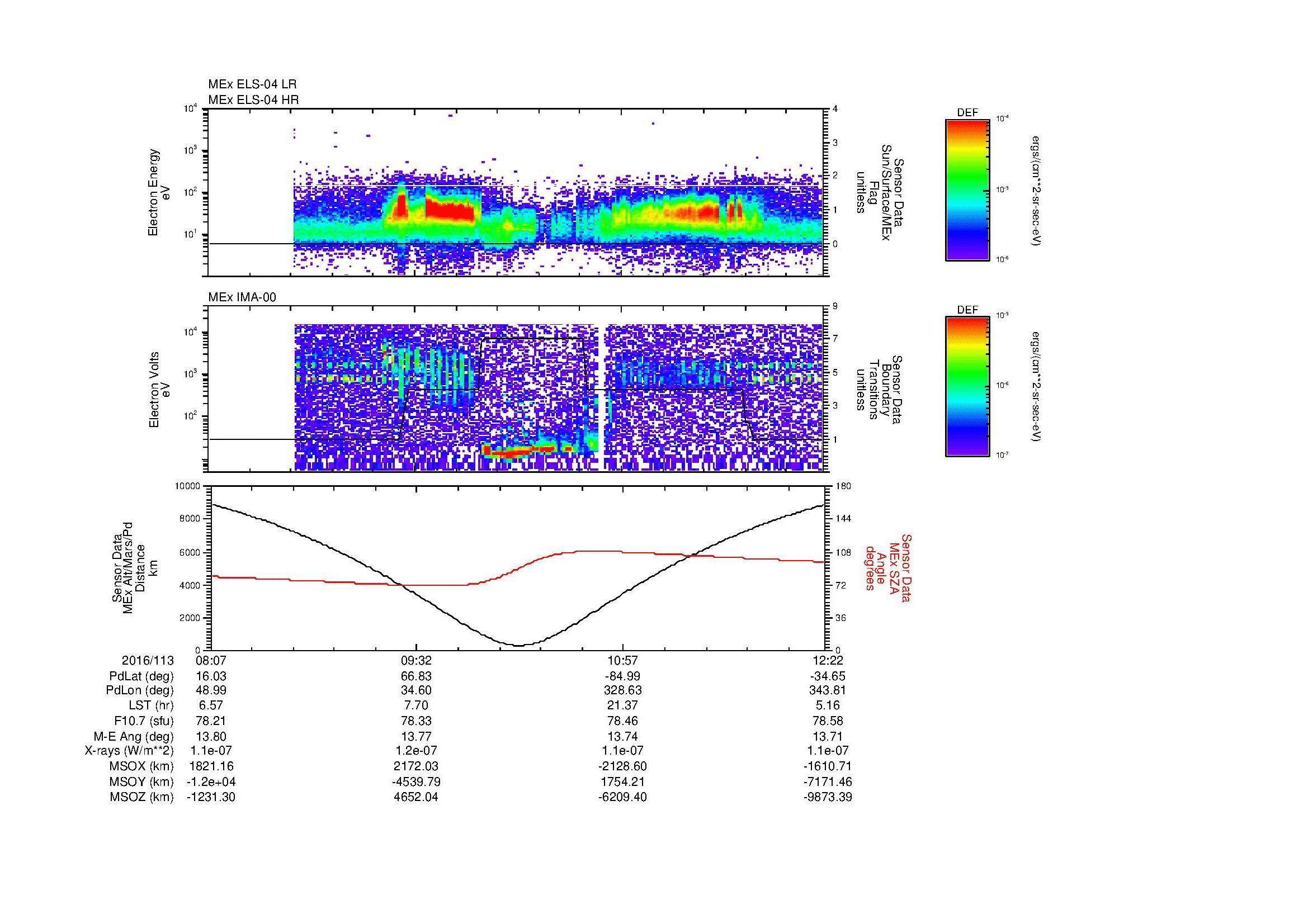The width and height of the screenshot is (1308, 924).
Task: Click the MSOZ value '-9873.39'
Action: pos(829,797)
